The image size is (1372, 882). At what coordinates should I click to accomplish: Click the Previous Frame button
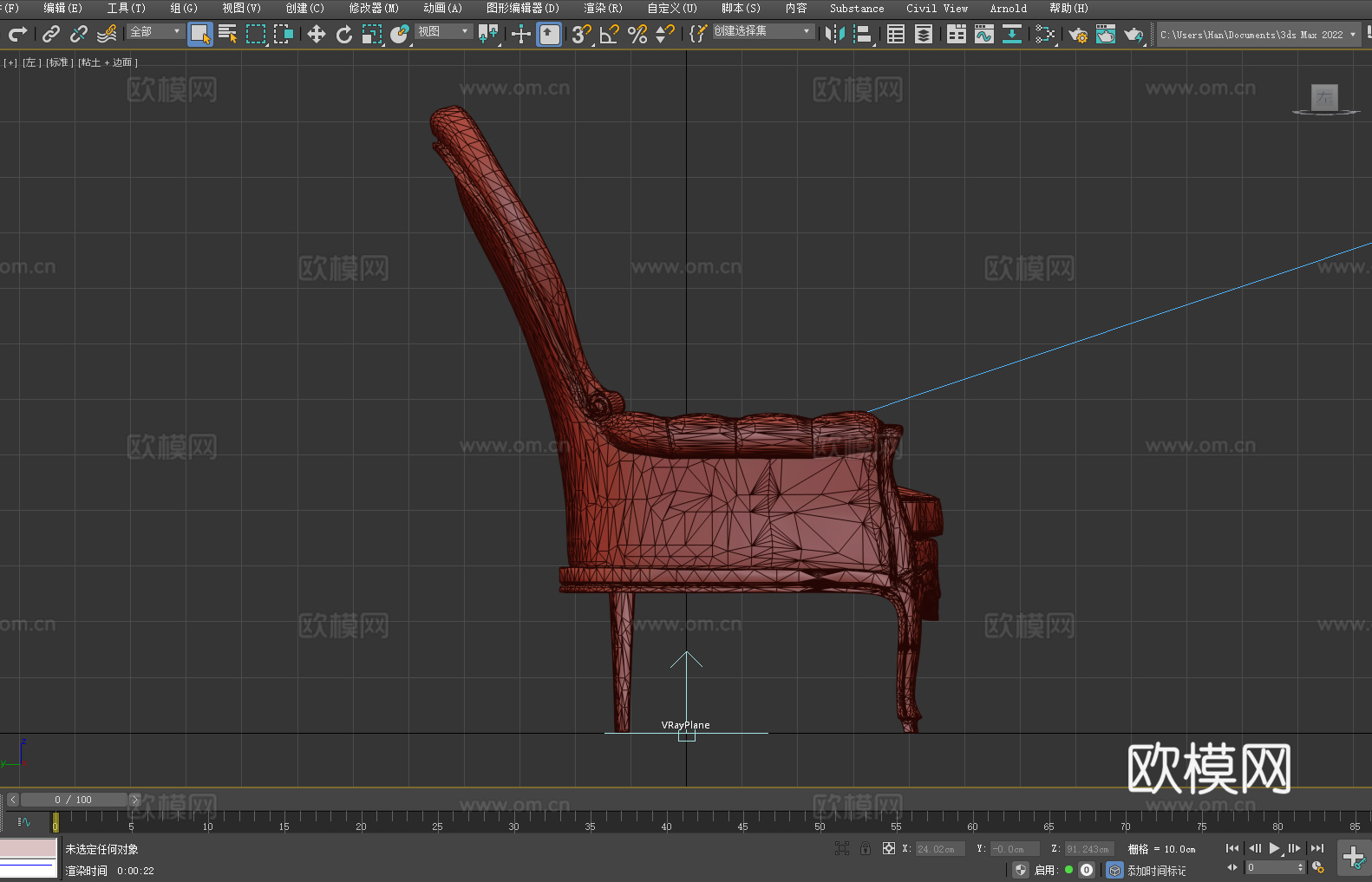(x=1254, y=848)
